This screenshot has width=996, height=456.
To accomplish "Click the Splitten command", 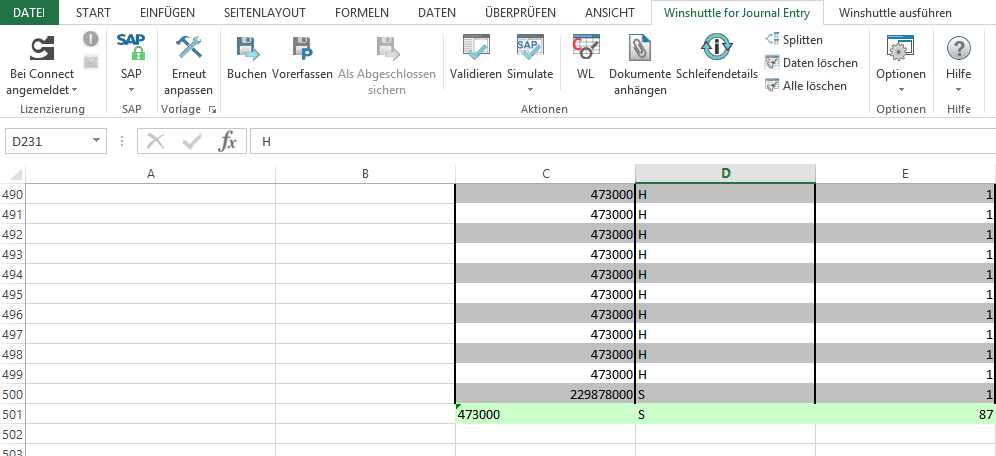I will (794, 40).
